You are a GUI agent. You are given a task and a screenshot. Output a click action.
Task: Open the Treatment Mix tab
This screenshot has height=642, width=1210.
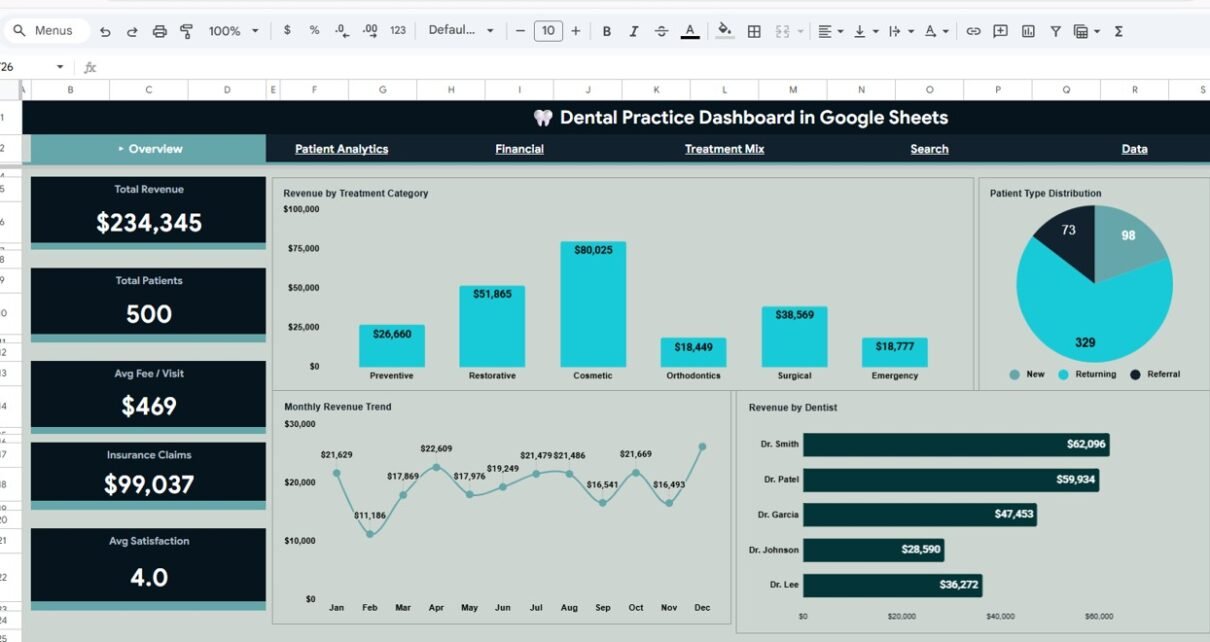tap(724, 149)
